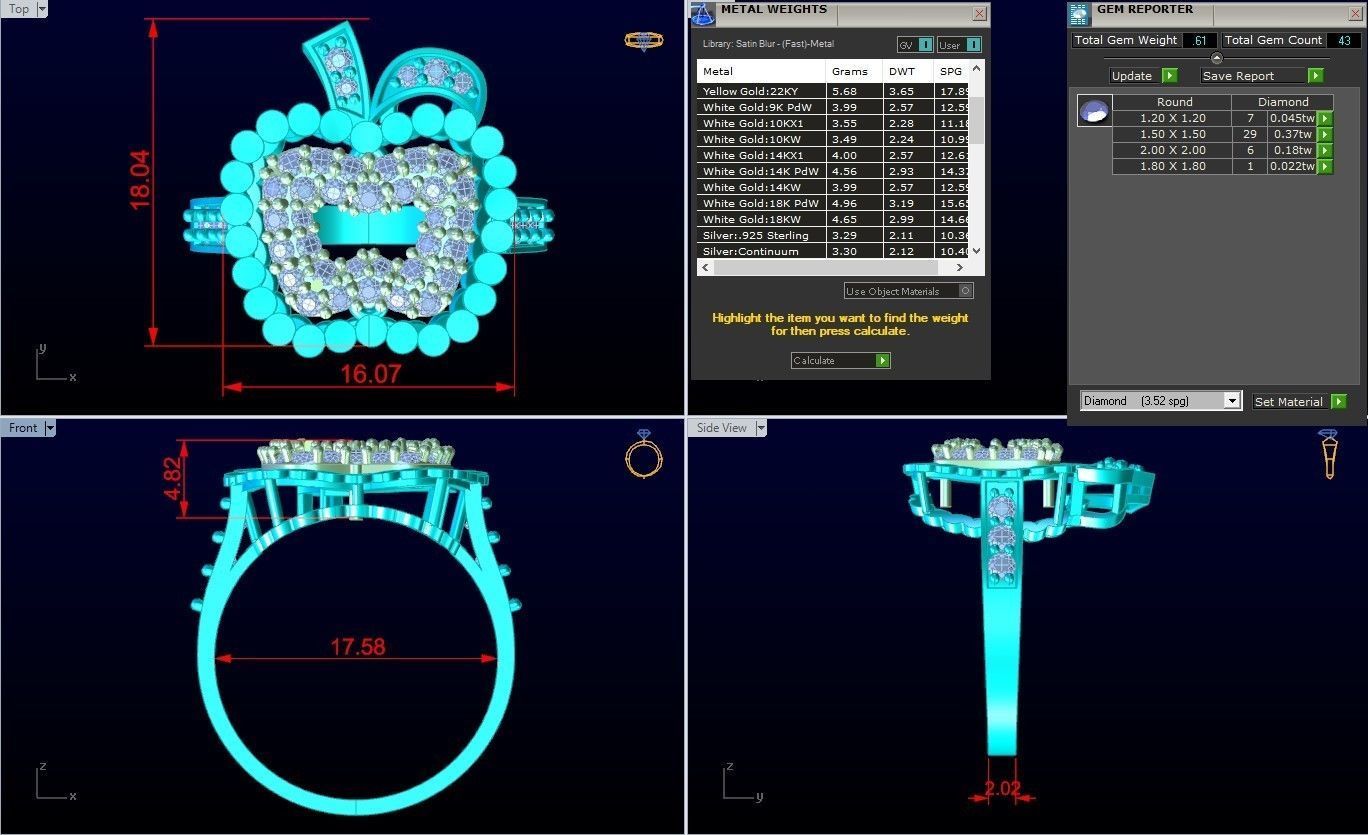1368x835 pixels.
Task: Select the Yellow Gold:22KY row
Action: [833, 91]
